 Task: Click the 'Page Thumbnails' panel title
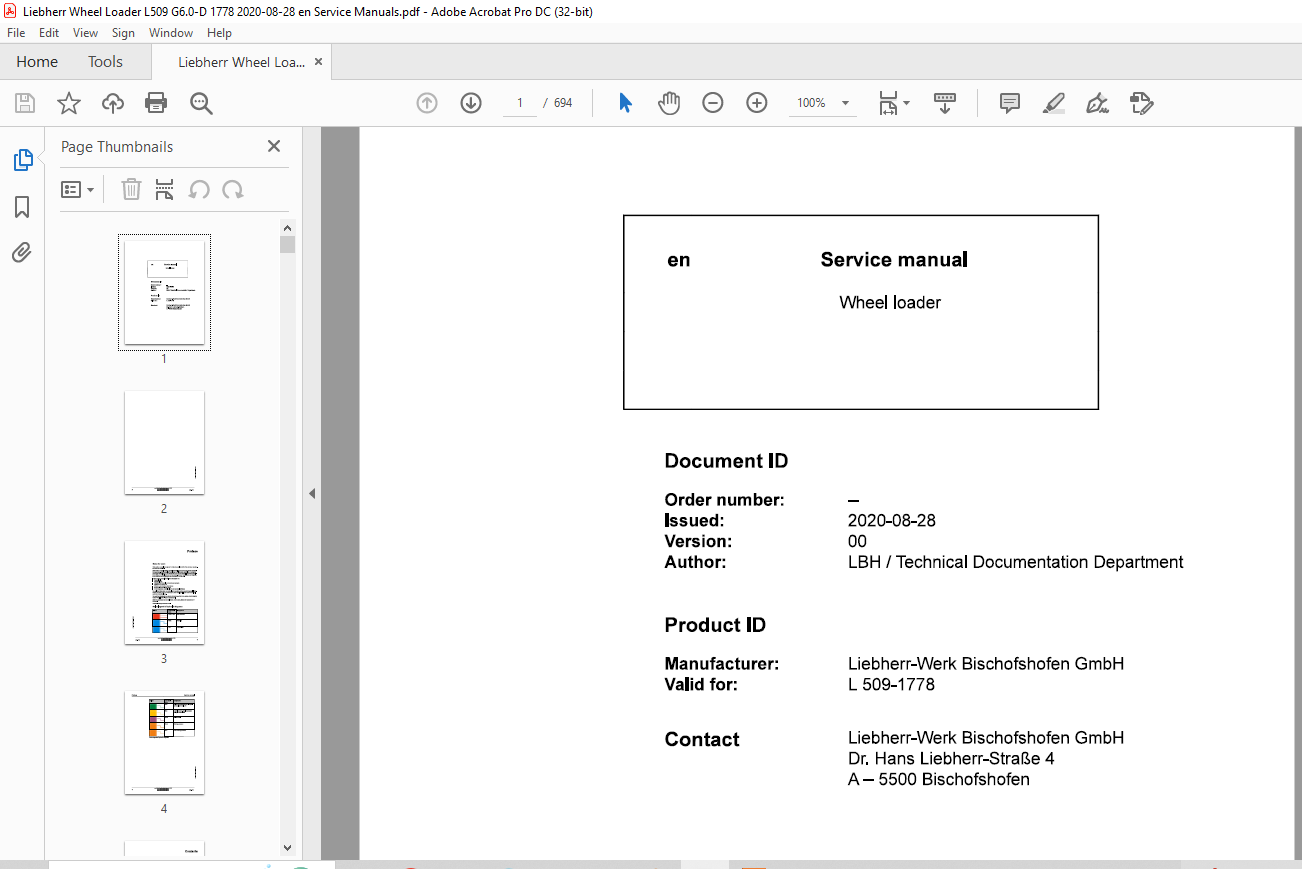pos(117,146)
